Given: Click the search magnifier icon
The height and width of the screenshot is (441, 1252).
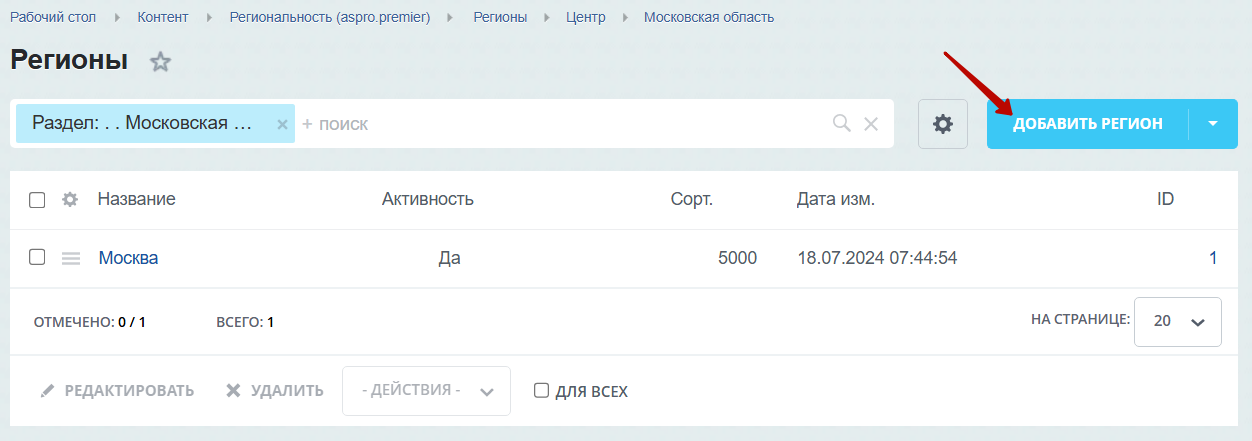Looking at the screenshot, I should pyautogui.click(x=842, y=123).
